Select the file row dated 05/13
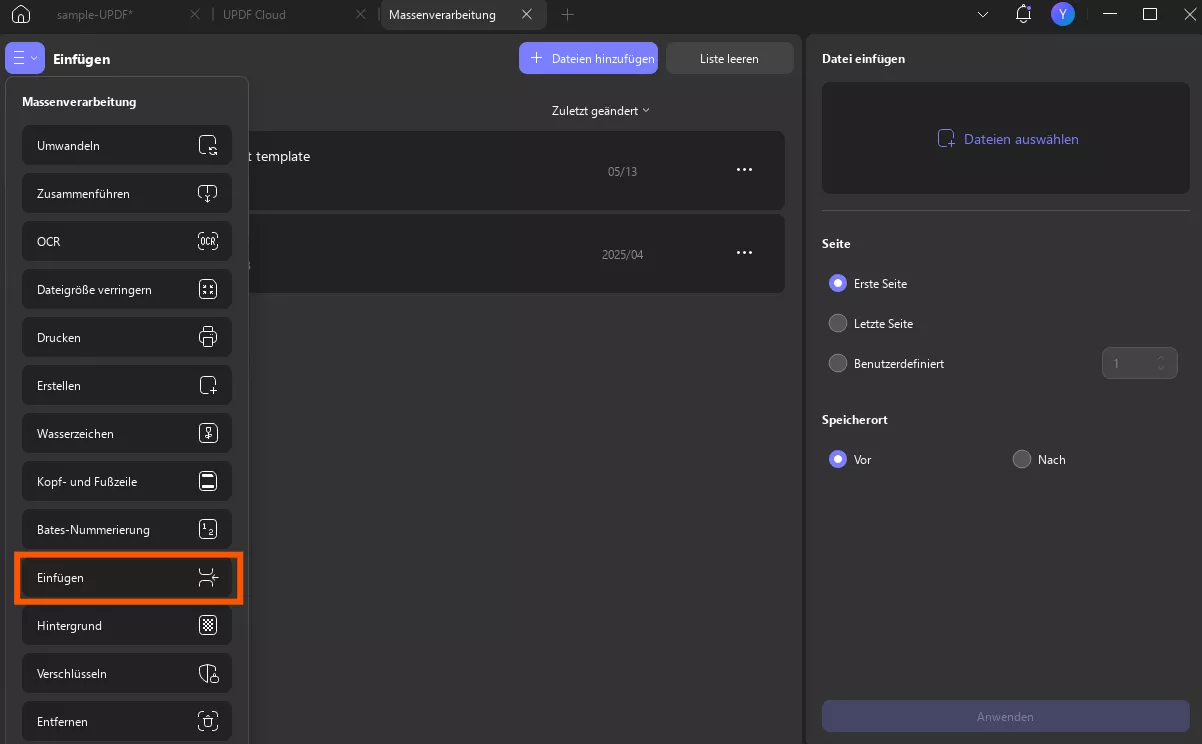The width and height of the screenshot is (1202, 744). pos(516,170)
